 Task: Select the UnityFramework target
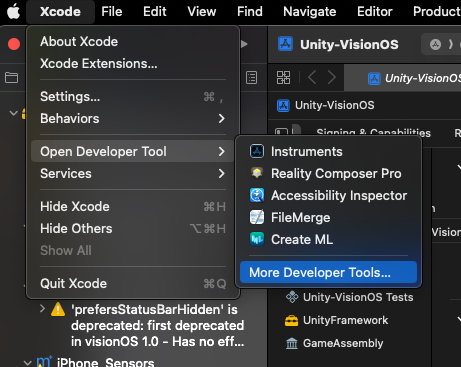[x=337, y=320]
